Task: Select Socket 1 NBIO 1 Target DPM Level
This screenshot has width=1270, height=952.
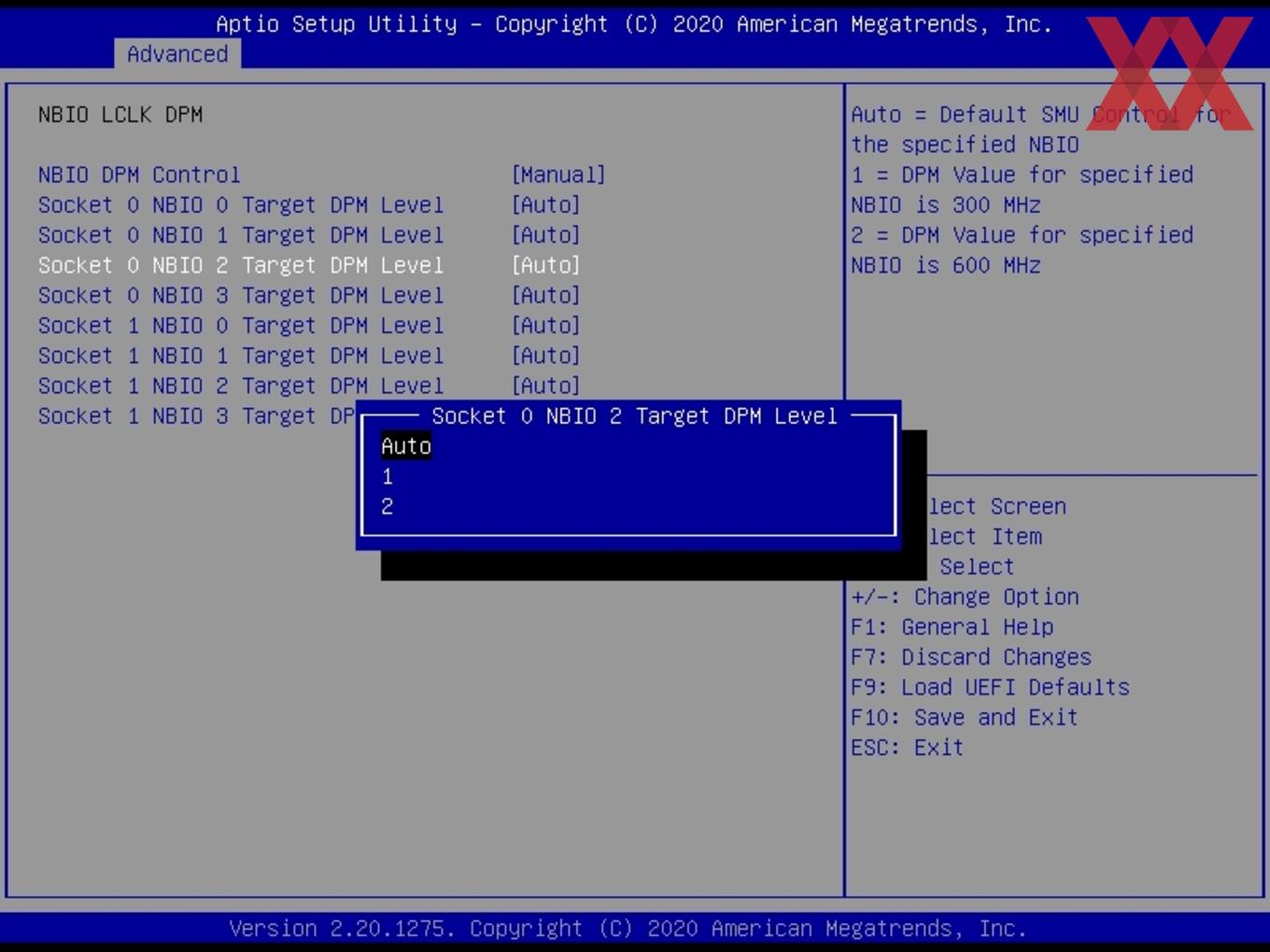Action: 241,356
